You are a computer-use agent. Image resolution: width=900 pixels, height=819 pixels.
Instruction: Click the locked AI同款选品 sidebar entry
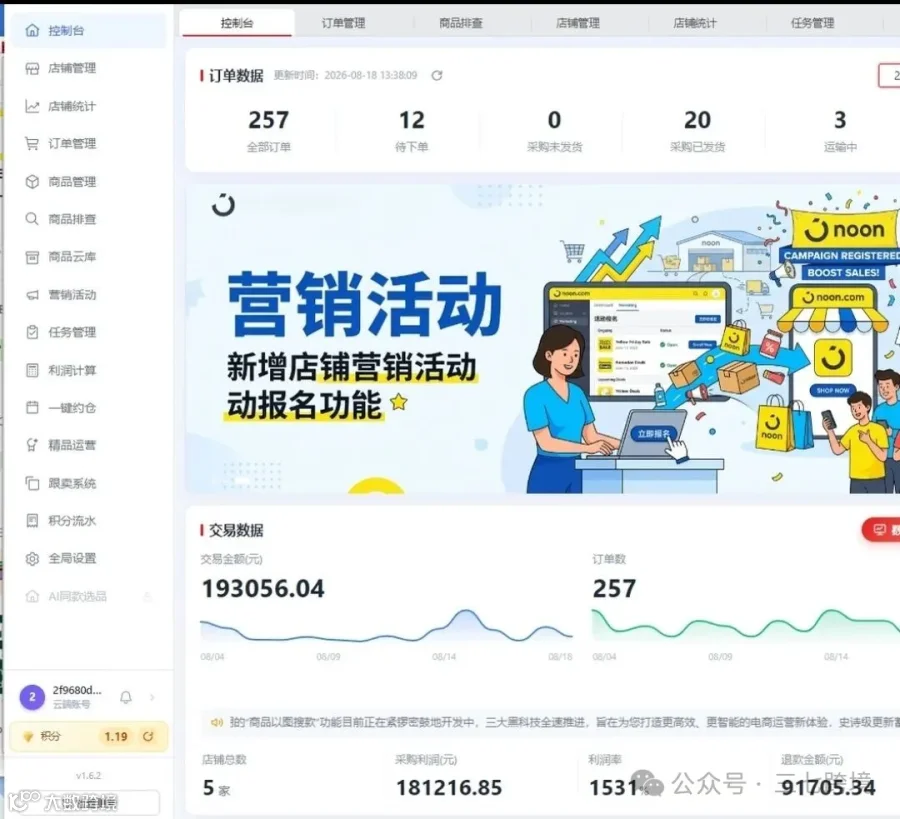pos(89,596)
